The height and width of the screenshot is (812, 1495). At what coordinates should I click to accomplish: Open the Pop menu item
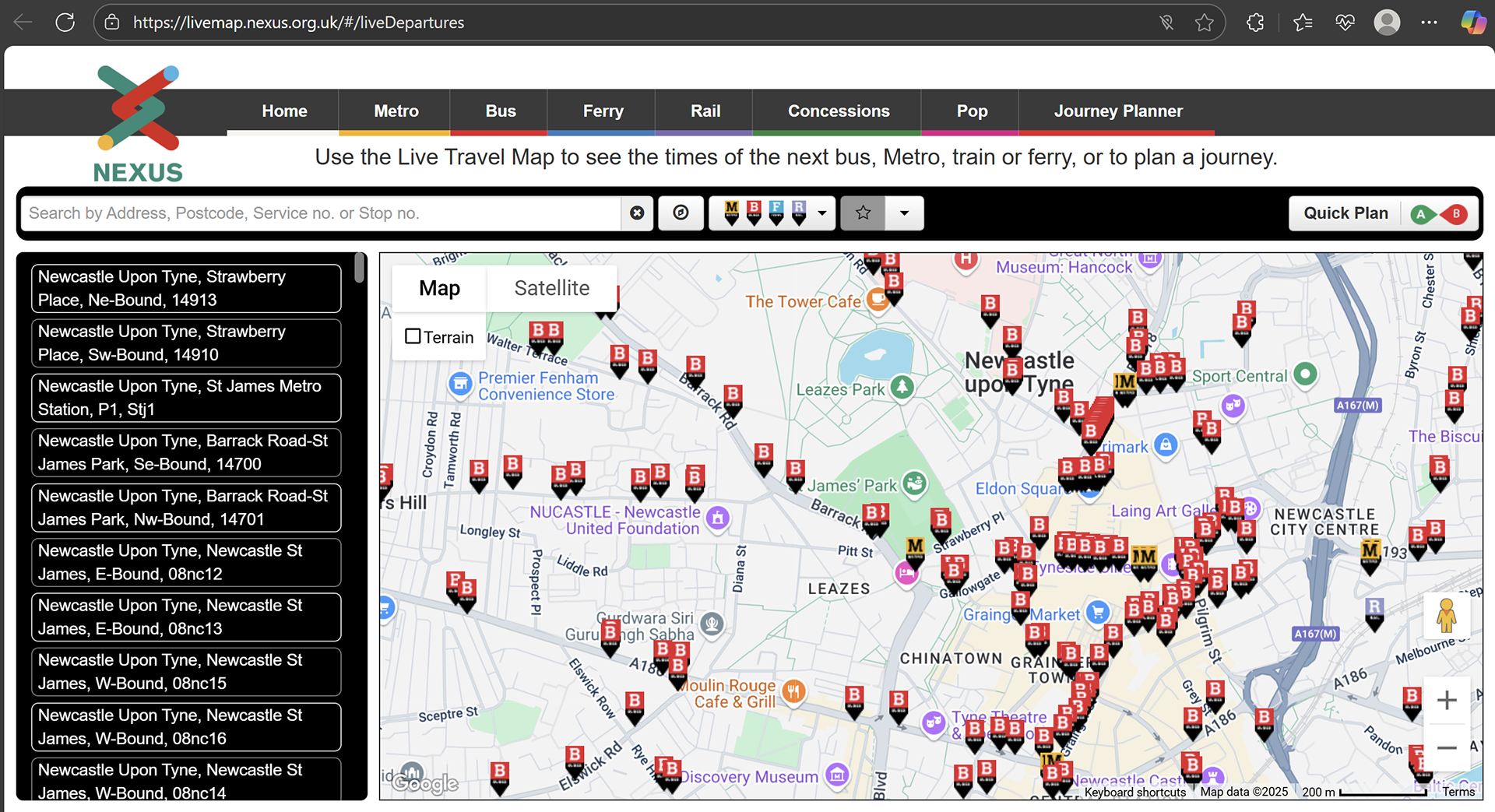pos(972,111)
